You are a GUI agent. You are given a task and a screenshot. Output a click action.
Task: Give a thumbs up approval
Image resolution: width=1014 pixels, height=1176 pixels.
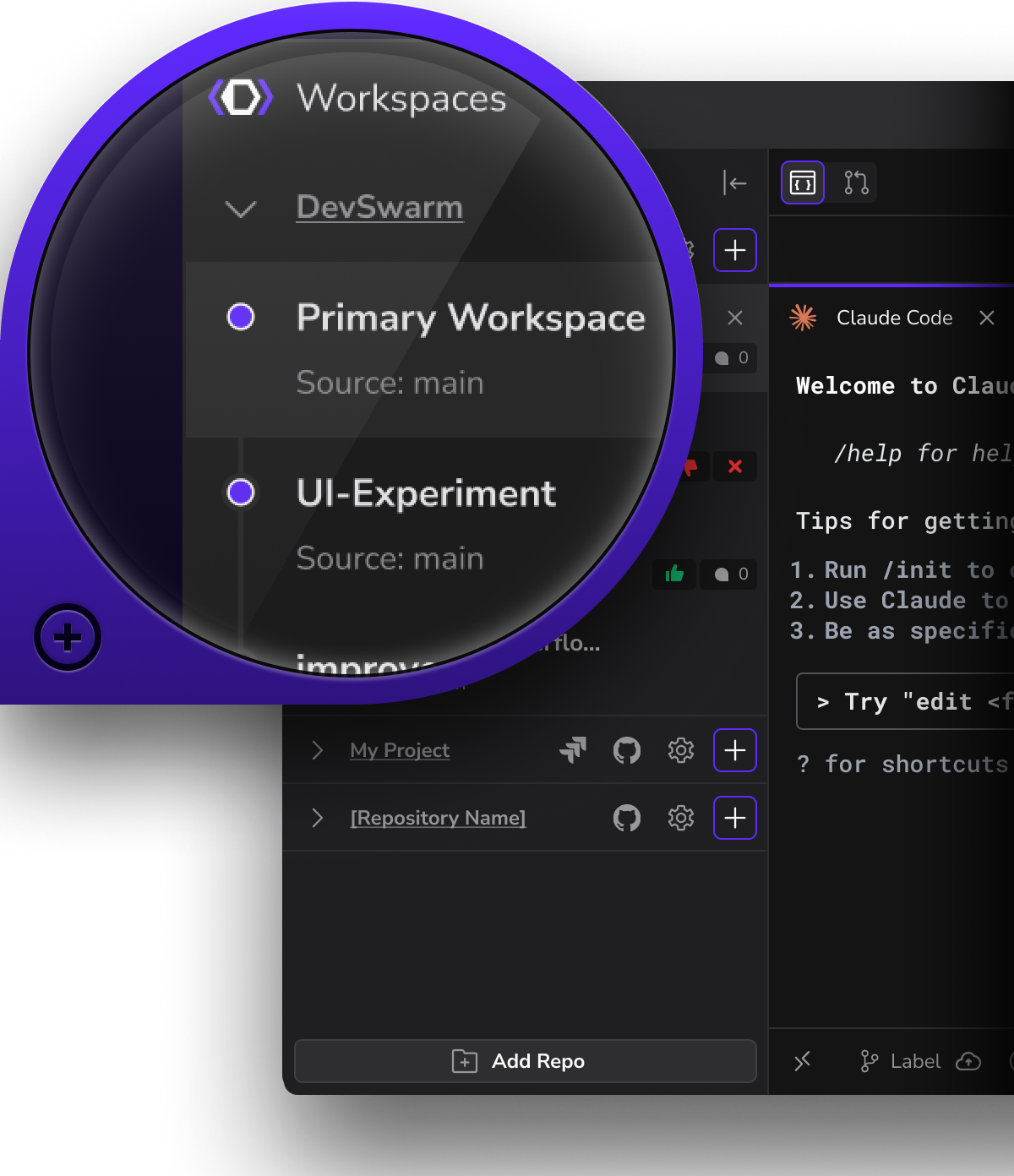click(x=673, y=574)
